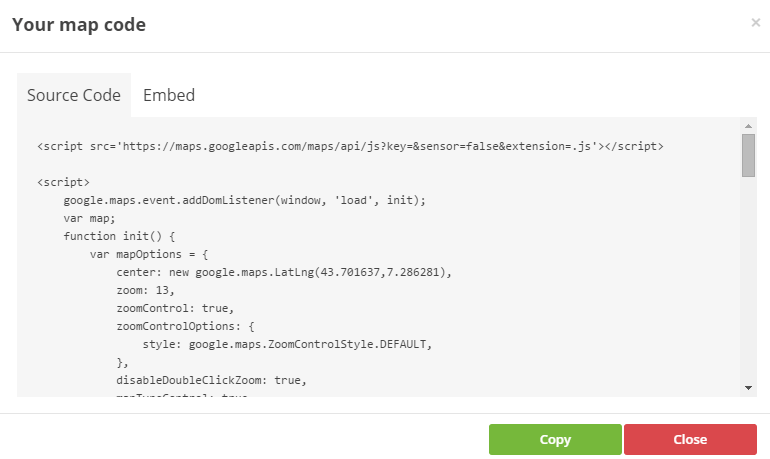Select the Source Code tab
The width and height of the screenshot is (770, 459).
tap(74, 95)
